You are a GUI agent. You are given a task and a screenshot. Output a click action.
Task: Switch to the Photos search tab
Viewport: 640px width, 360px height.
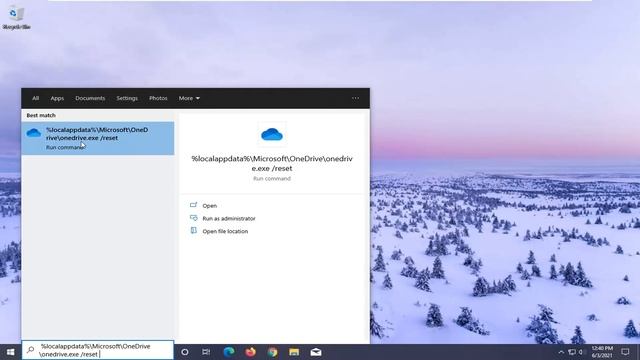(158, 98)
